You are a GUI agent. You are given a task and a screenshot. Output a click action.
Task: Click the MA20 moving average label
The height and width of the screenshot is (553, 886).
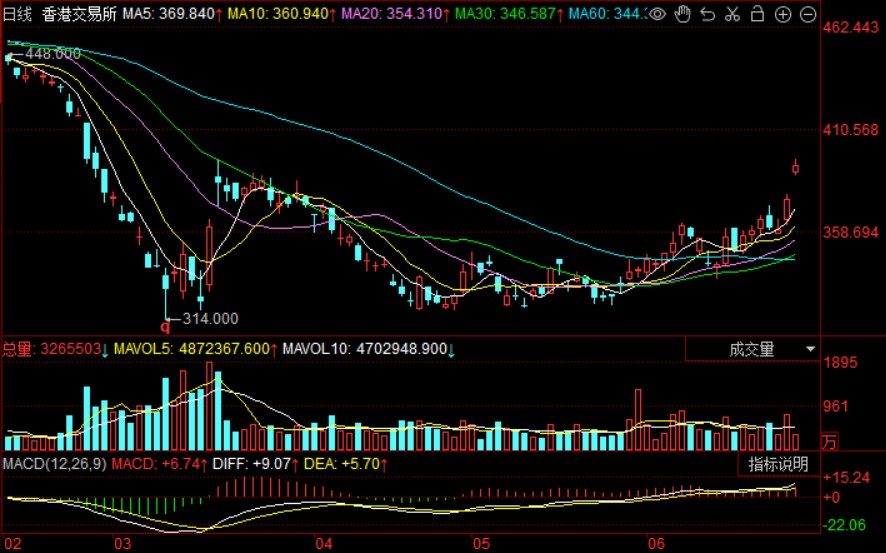click(394, 14)
